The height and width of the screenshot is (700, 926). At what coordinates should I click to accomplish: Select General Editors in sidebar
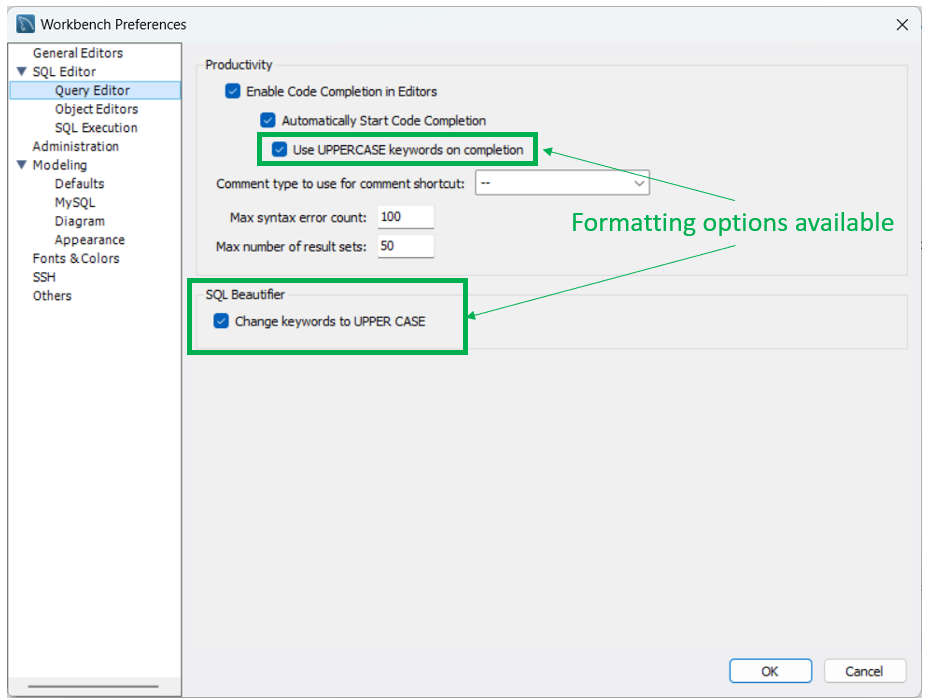click(x=78, y=53)
